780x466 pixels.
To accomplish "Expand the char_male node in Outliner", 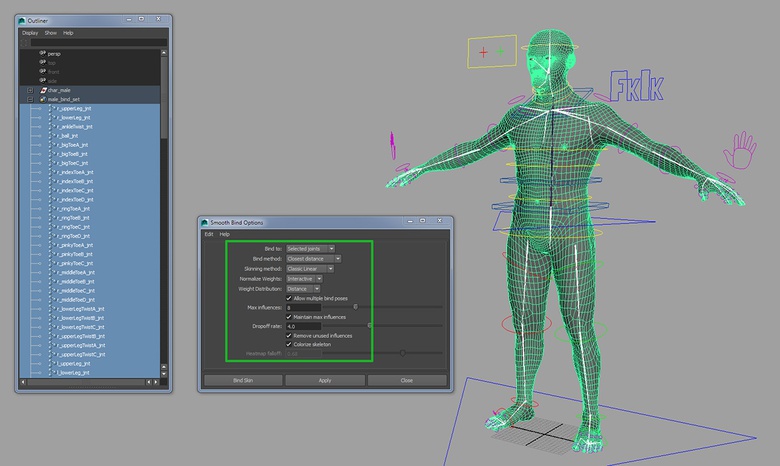I will pyautogui.click(x=30, y=90).
